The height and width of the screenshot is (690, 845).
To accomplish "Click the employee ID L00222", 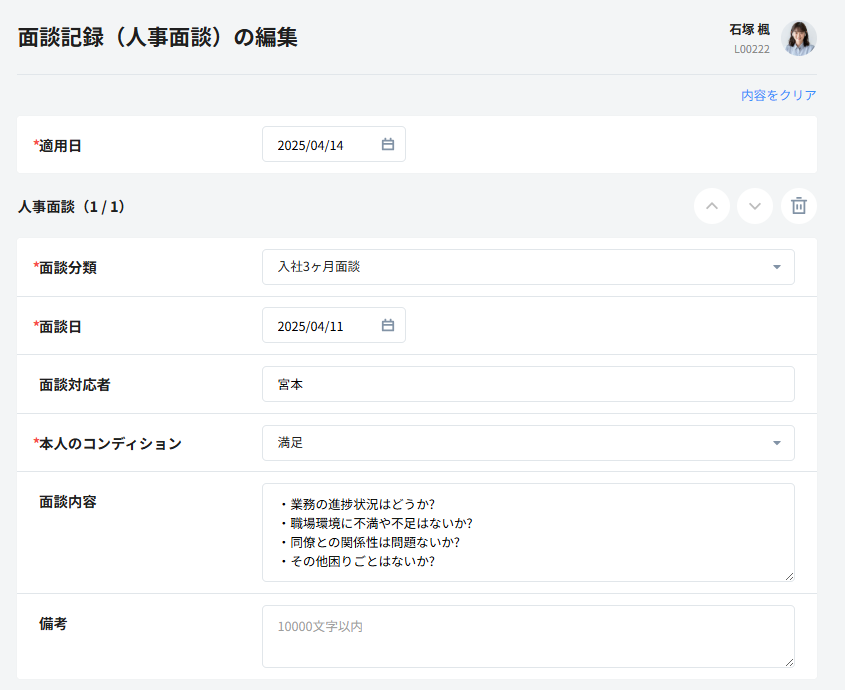I will pyautogui.click(x=751, y=48).
